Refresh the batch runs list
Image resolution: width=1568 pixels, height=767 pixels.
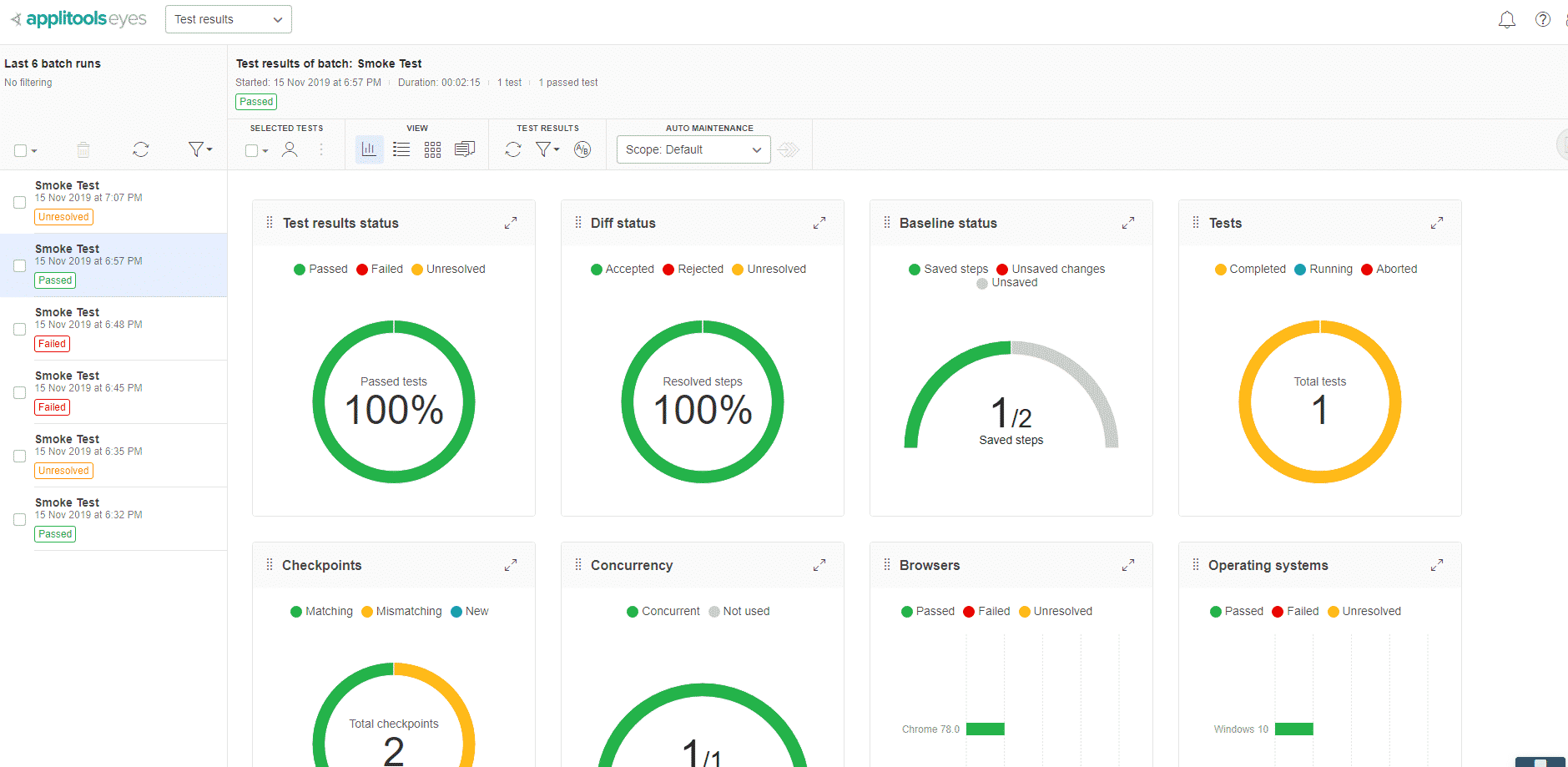click(x=141, y=149)
